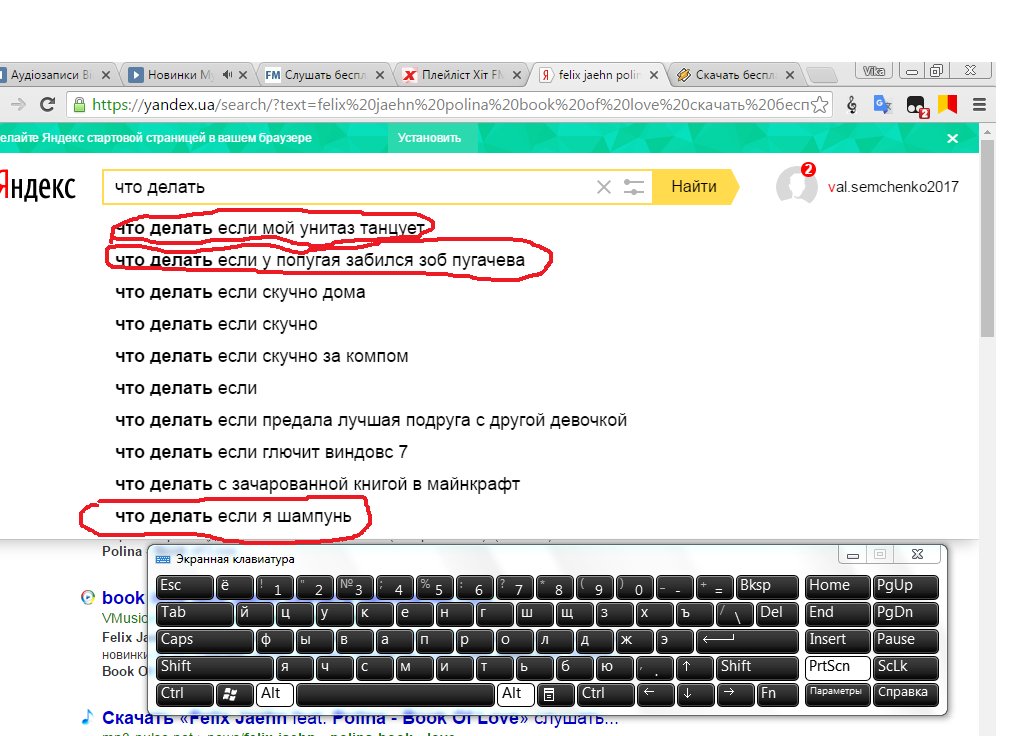Click 'Установить' in the green banner
The width and height of the screenshot is (1024, 736).
point(429,138)
